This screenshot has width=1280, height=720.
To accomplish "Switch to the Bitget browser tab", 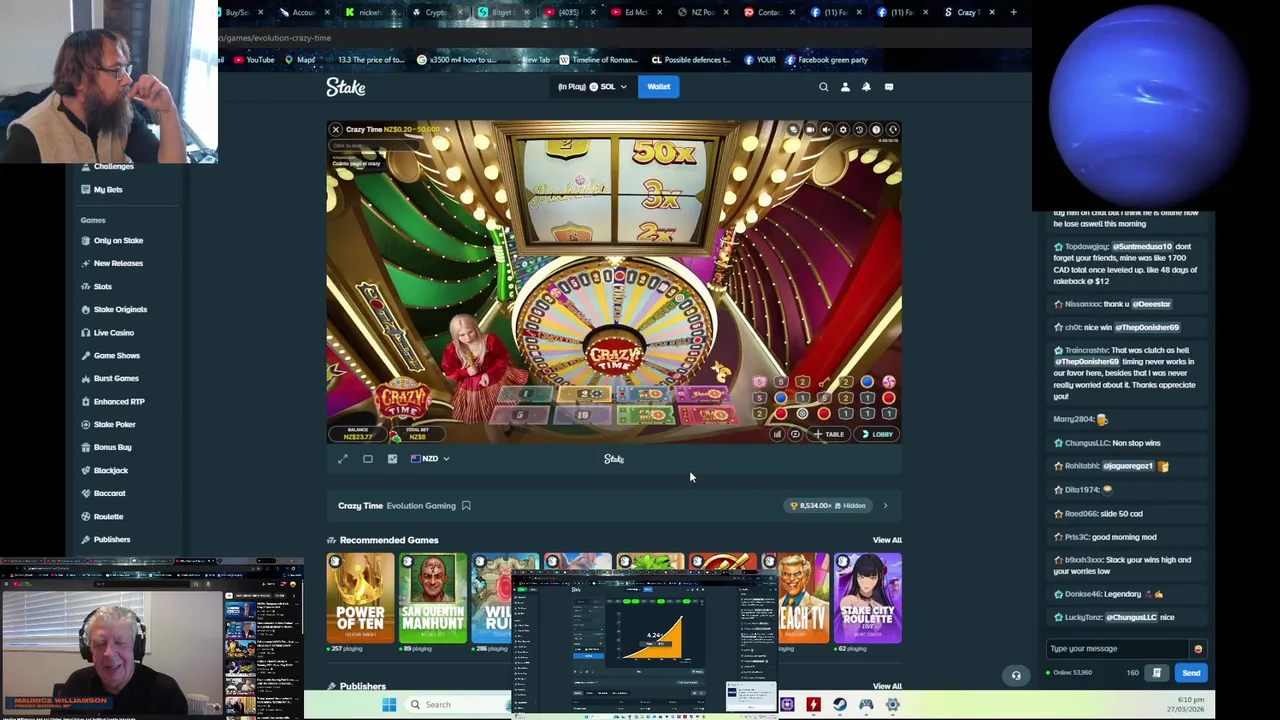I will [x=502, y=12].
